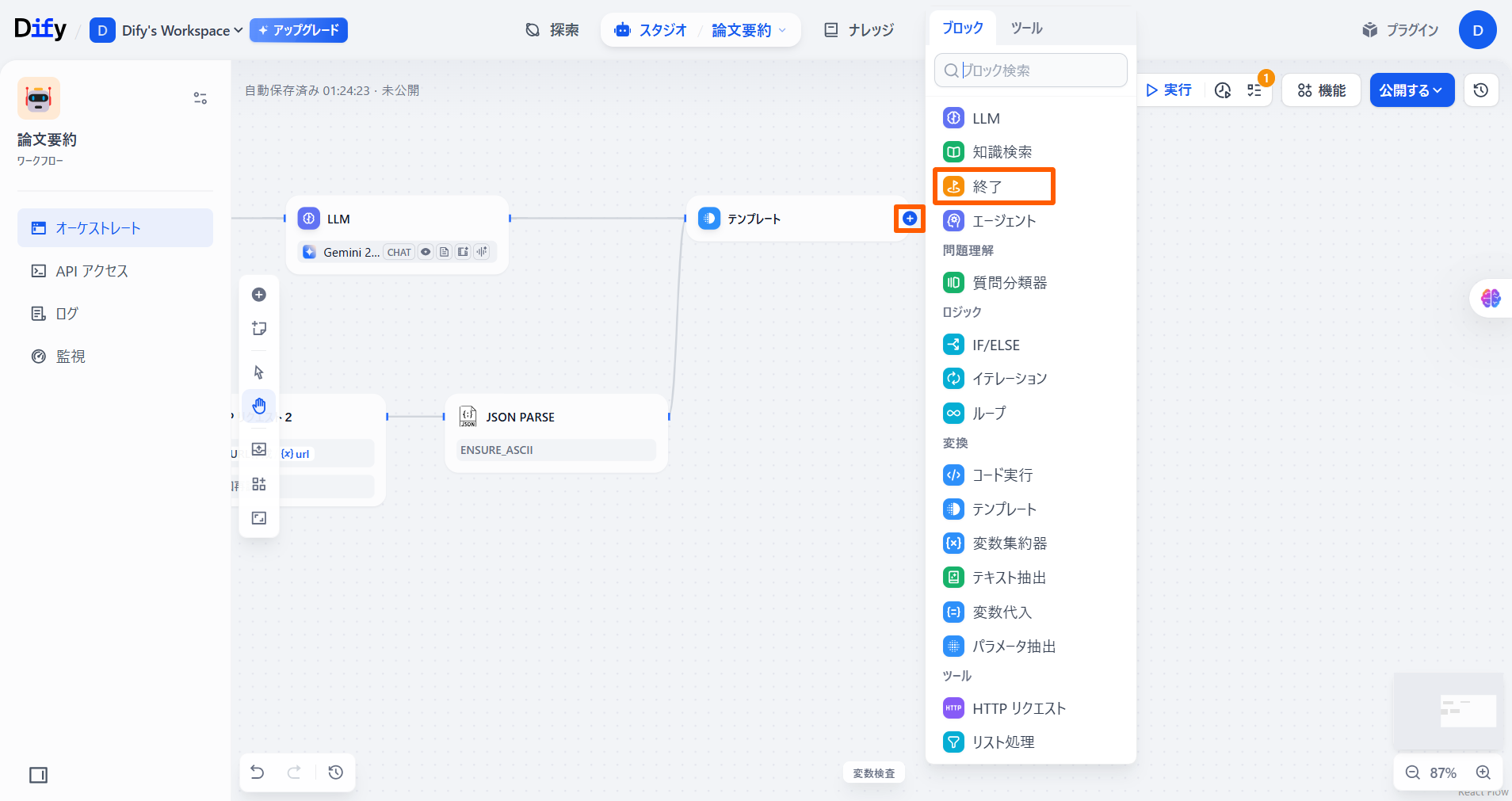Click the 87% zoom level
Viewport: 1512px width, 801px height.
pyautogui.click(x=1442, y=772)
